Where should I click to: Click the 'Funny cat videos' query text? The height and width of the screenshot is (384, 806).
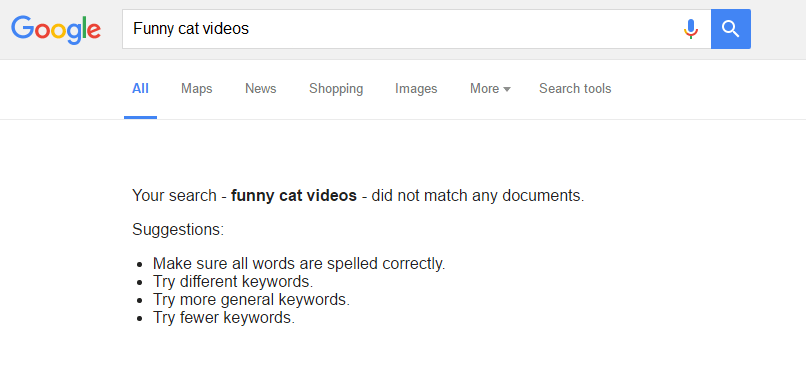[x=191, y=29]
